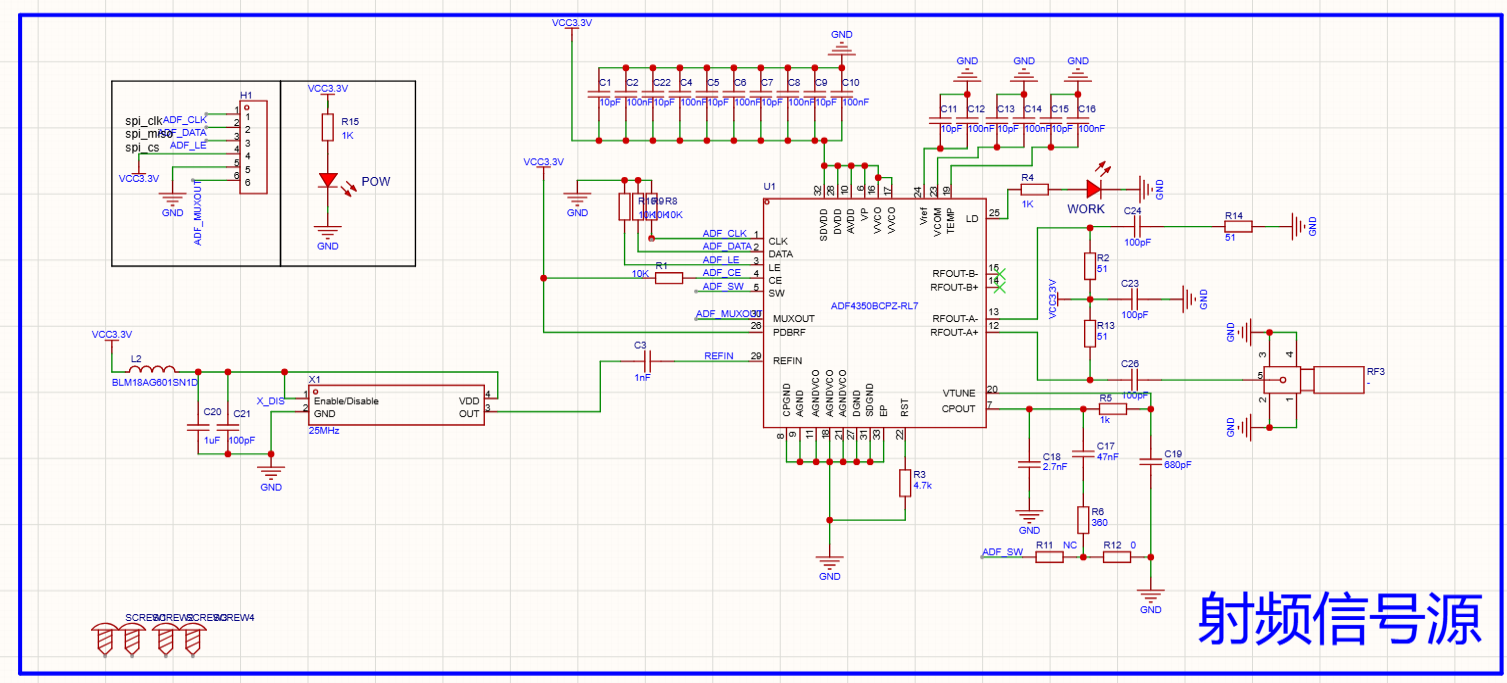Select the R4 1K resistor symbol

point(1033,189)
